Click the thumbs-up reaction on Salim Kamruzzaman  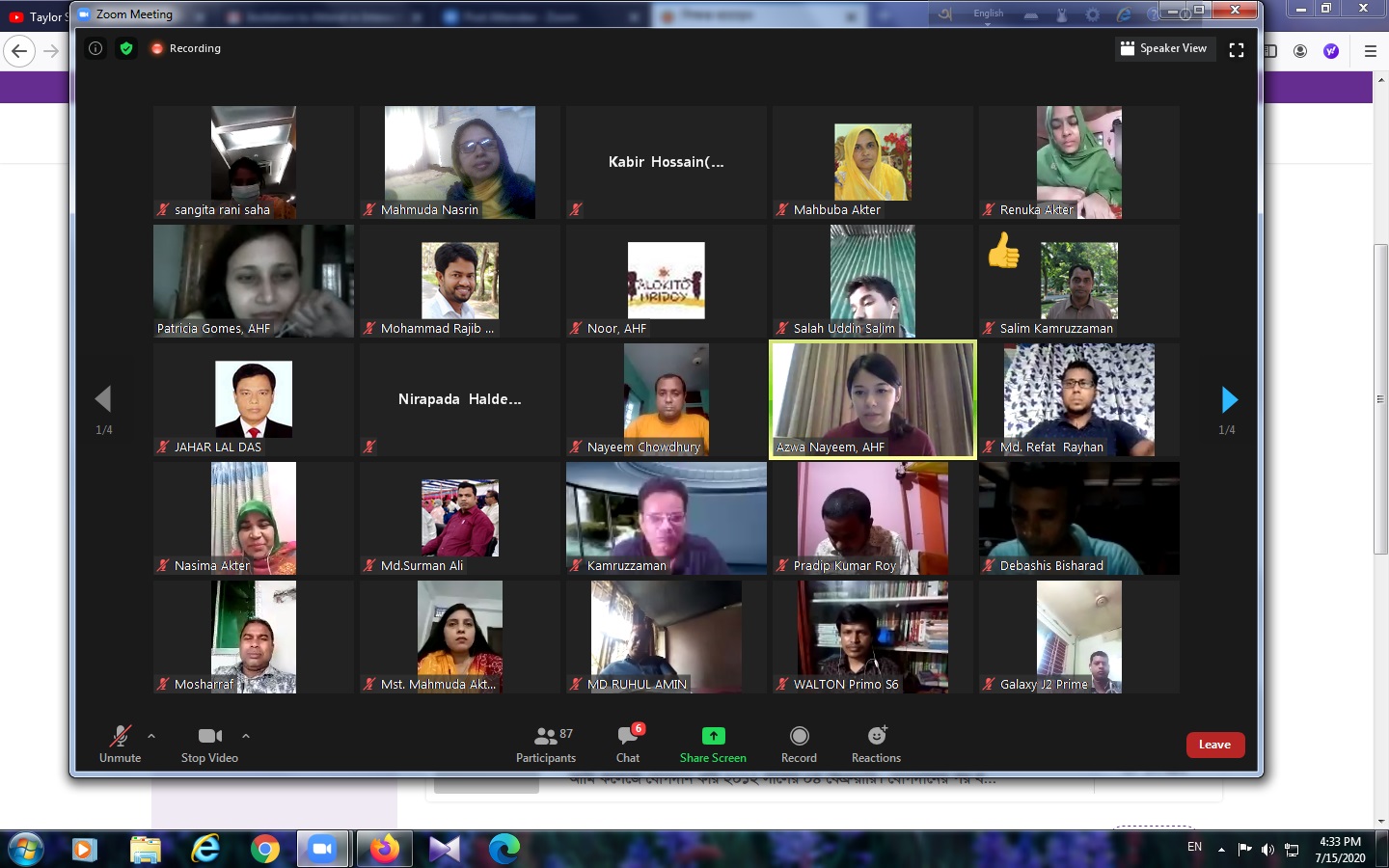point(1003,251)
